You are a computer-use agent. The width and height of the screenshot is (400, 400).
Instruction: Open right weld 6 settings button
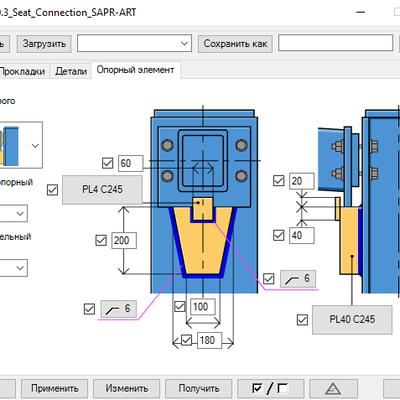point(298,279)
